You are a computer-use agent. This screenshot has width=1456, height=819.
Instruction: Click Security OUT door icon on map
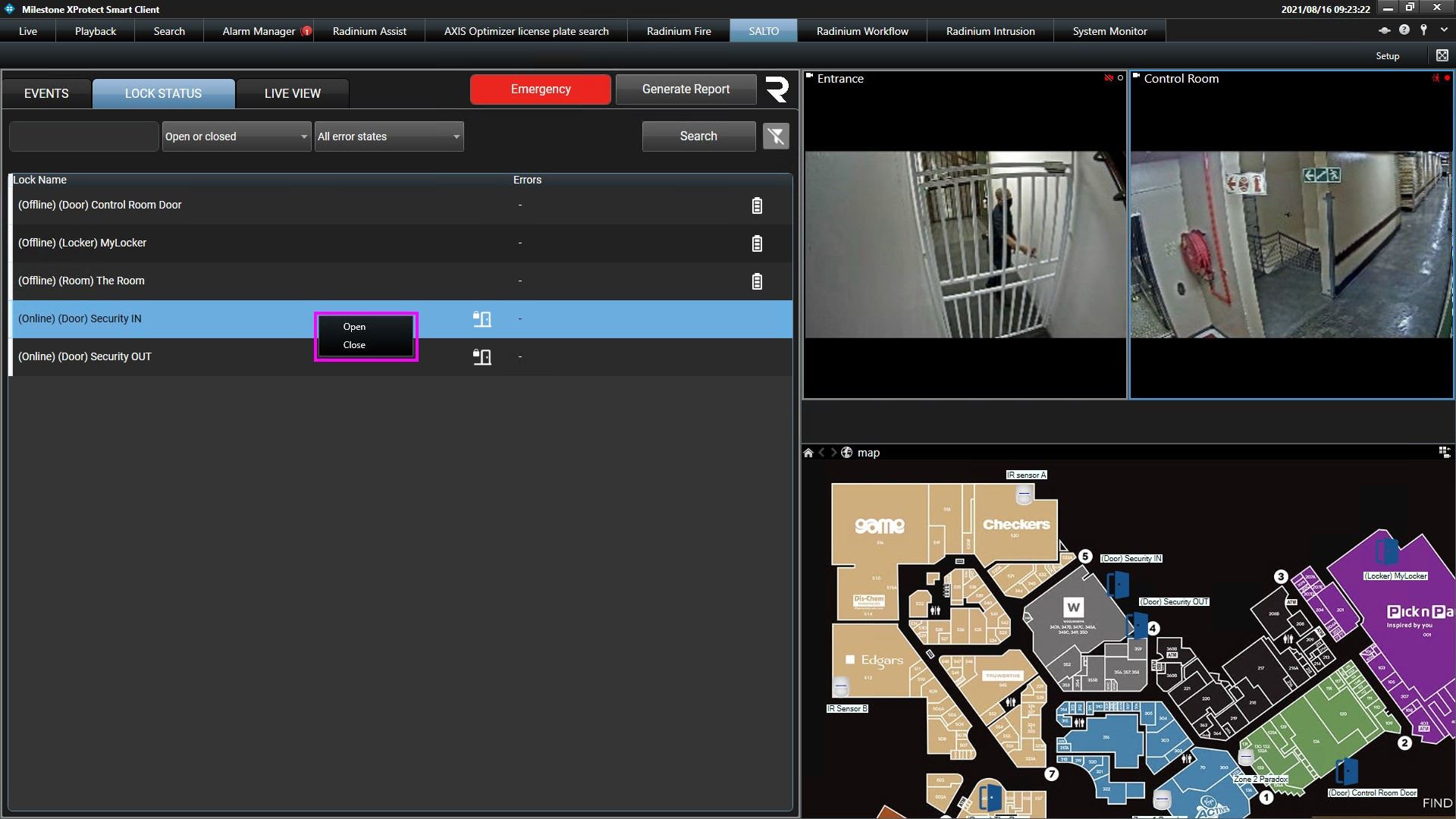point(1136,626)
